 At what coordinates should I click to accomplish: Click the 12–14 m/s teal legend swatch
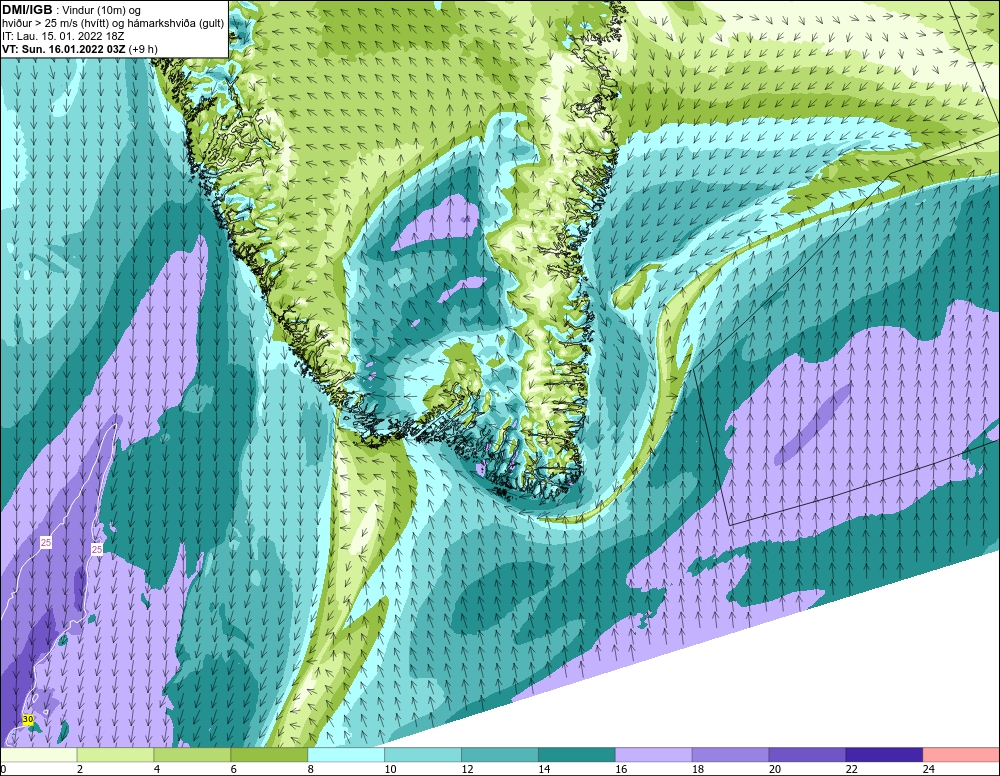coord(499,755)
